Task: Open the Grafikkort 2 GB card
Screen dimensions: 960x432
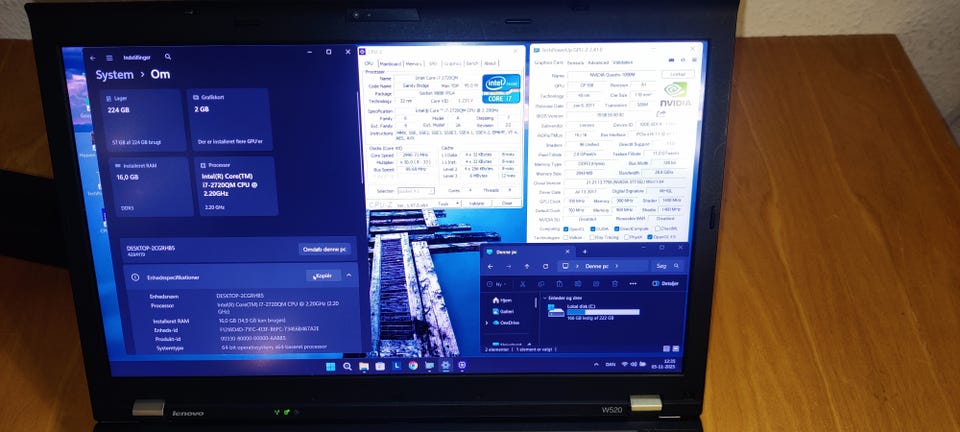Action: pyautogui.click(x=230, y=120)
